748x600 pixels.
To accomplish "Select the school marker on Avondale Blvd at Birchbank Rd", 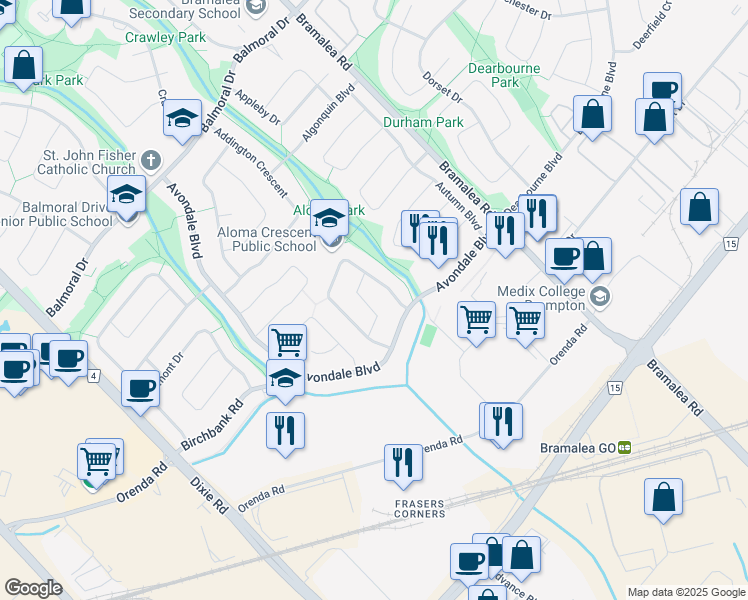I will 285,380.
